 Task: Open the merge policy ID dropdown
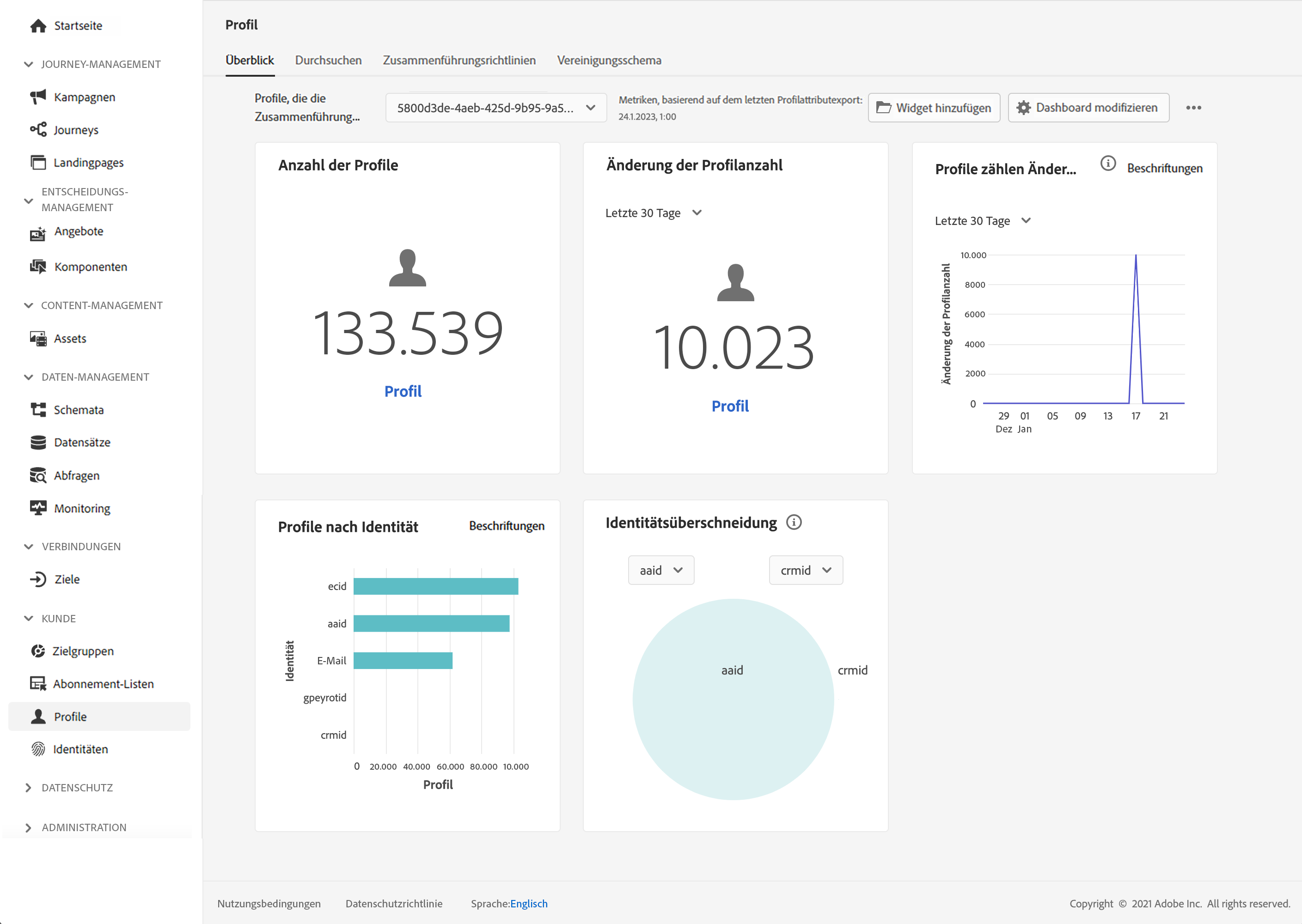(495, 108)
